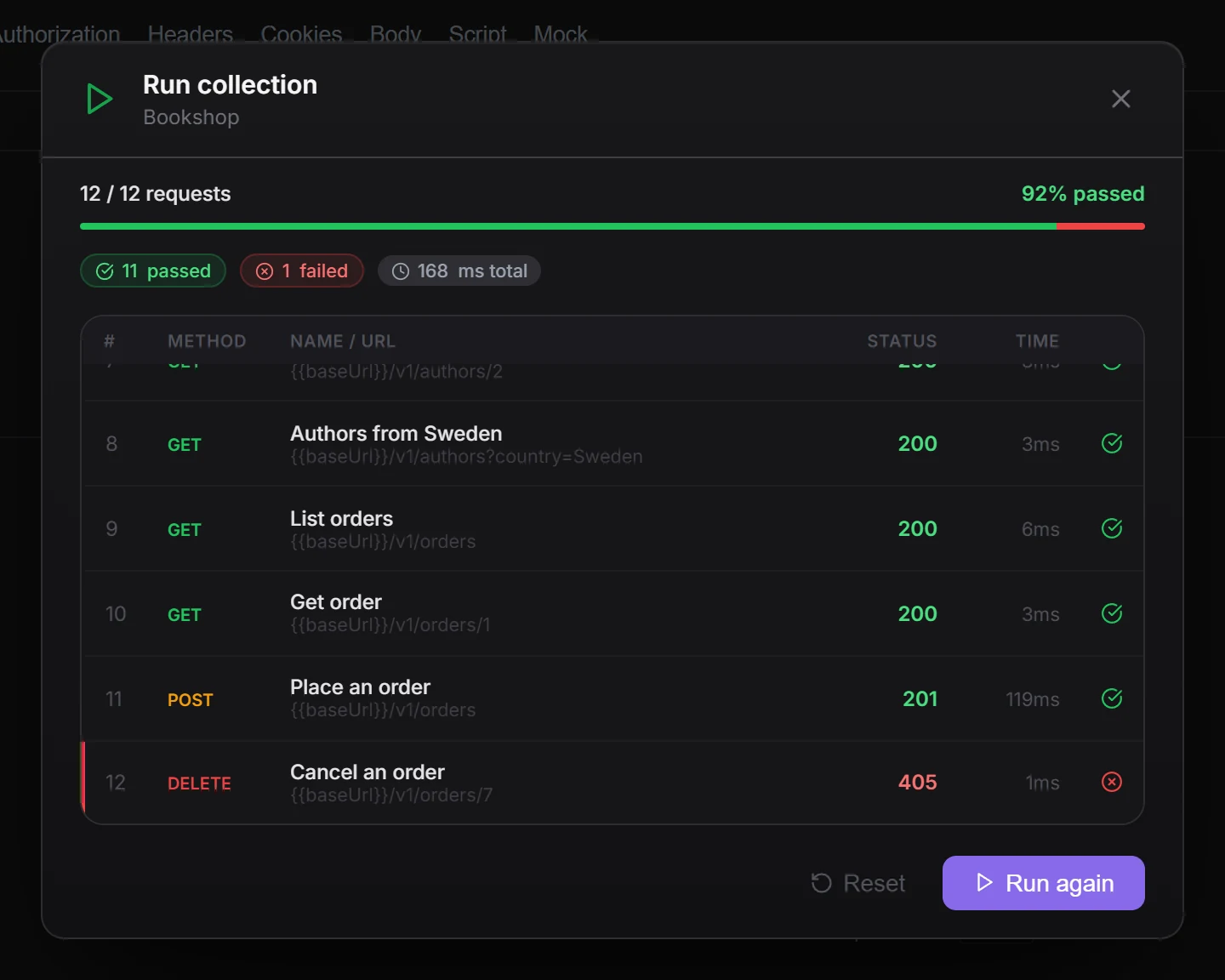Click the STATUS column header
Viewport: 1225px width, 980px height.
902,341
